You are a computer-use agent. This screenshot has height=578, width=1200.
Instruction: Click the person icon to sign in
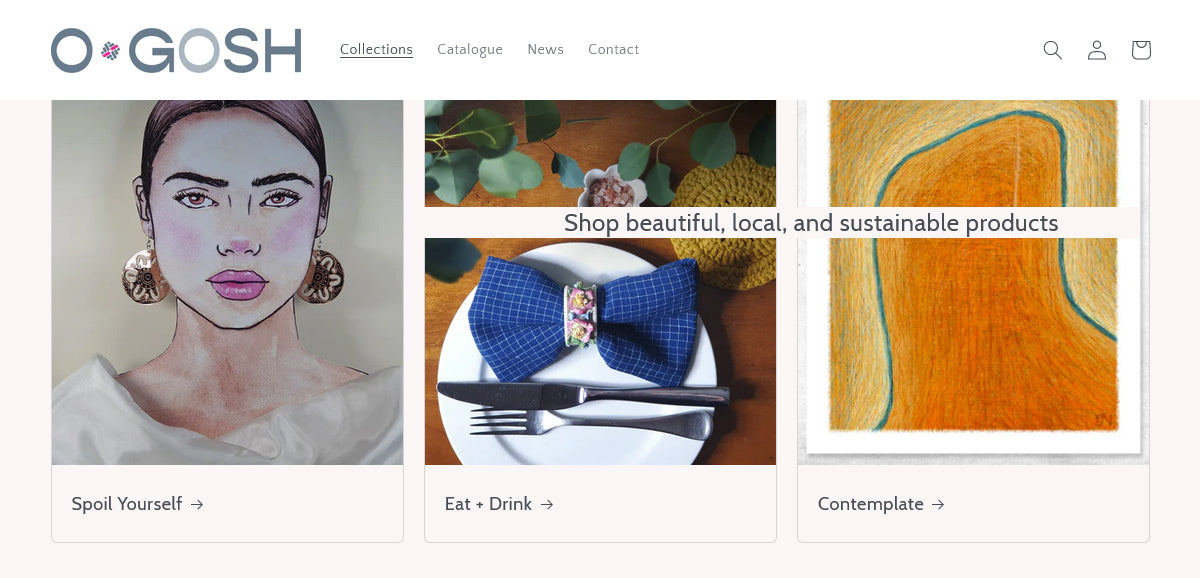coord(1096,49)
